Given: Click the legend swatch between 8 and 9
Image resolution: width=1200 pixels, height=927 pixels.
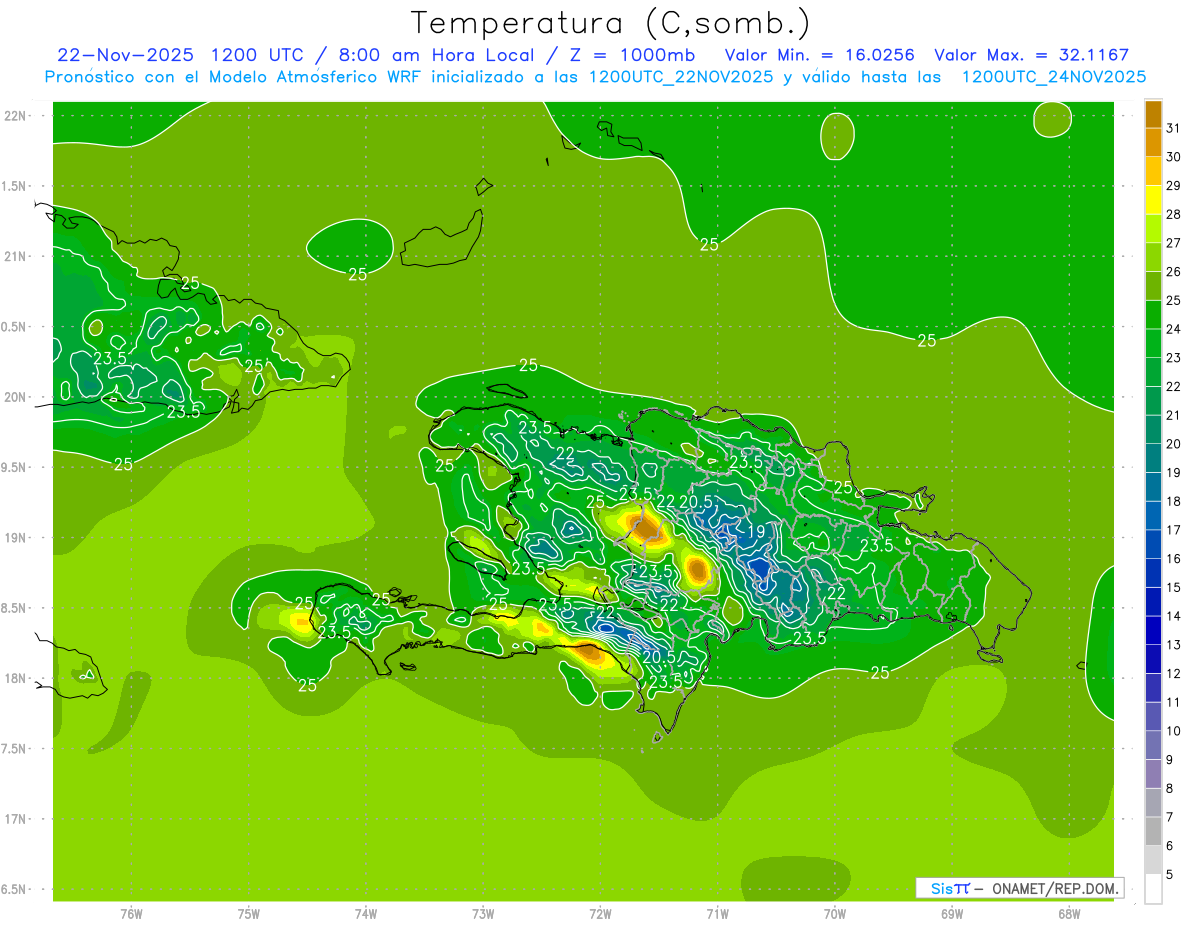Looking at the screenshot, I should point(1153,775).
